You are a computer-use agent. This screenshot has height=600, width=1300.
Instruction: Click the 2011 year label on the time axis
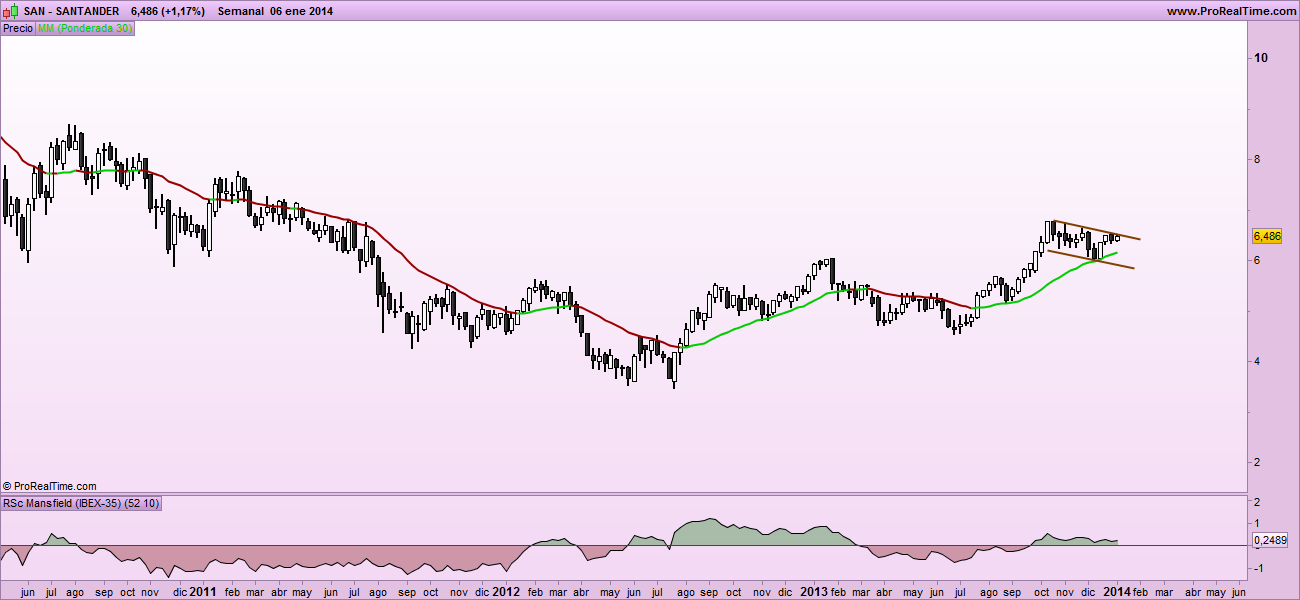click(x=203, y=591)
